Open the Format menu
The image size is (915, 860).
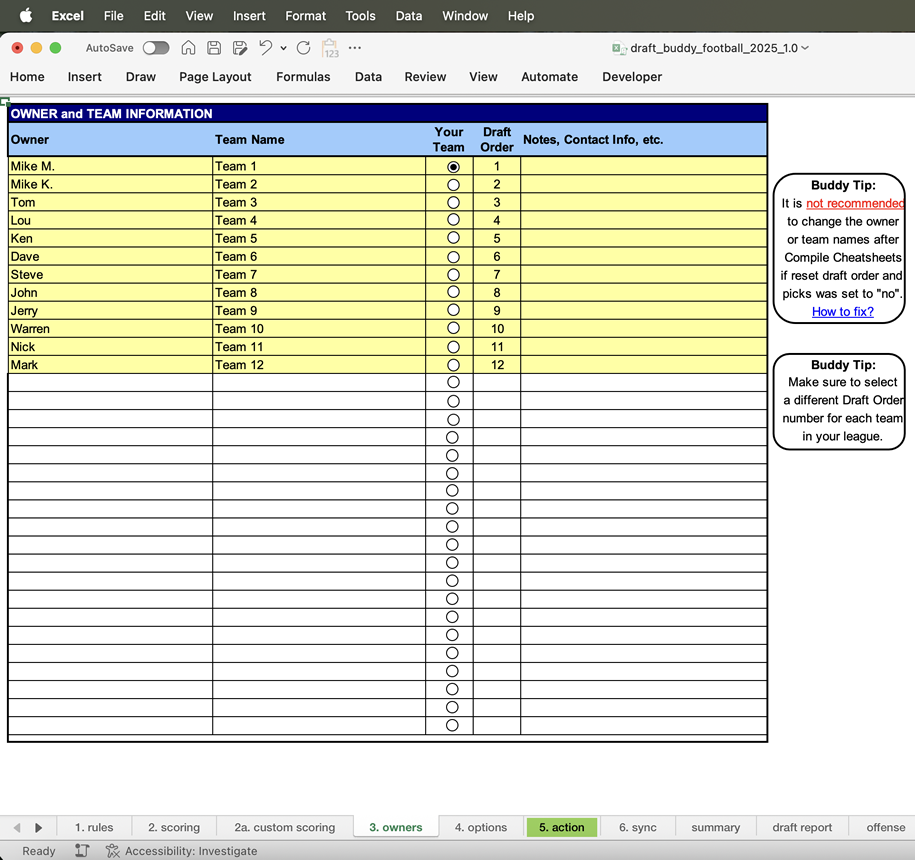pos(305,16)
